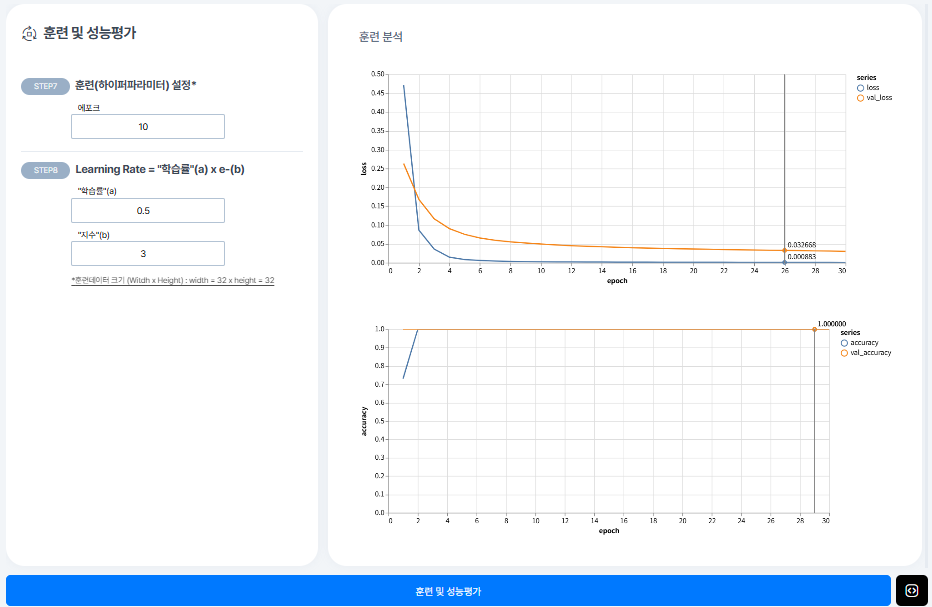Click the val_accuracy legend circle
Screen dimensions: 932x607
(844, 353)
